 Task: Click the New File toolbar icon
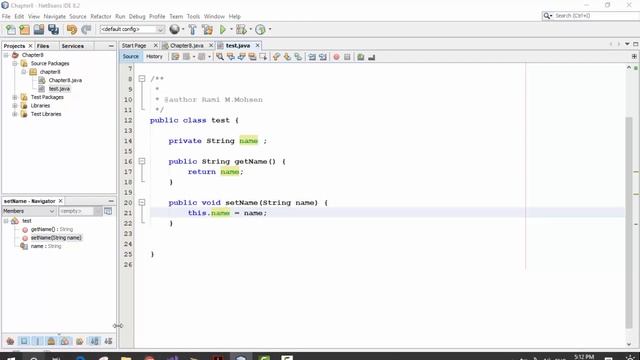[11, 29]
